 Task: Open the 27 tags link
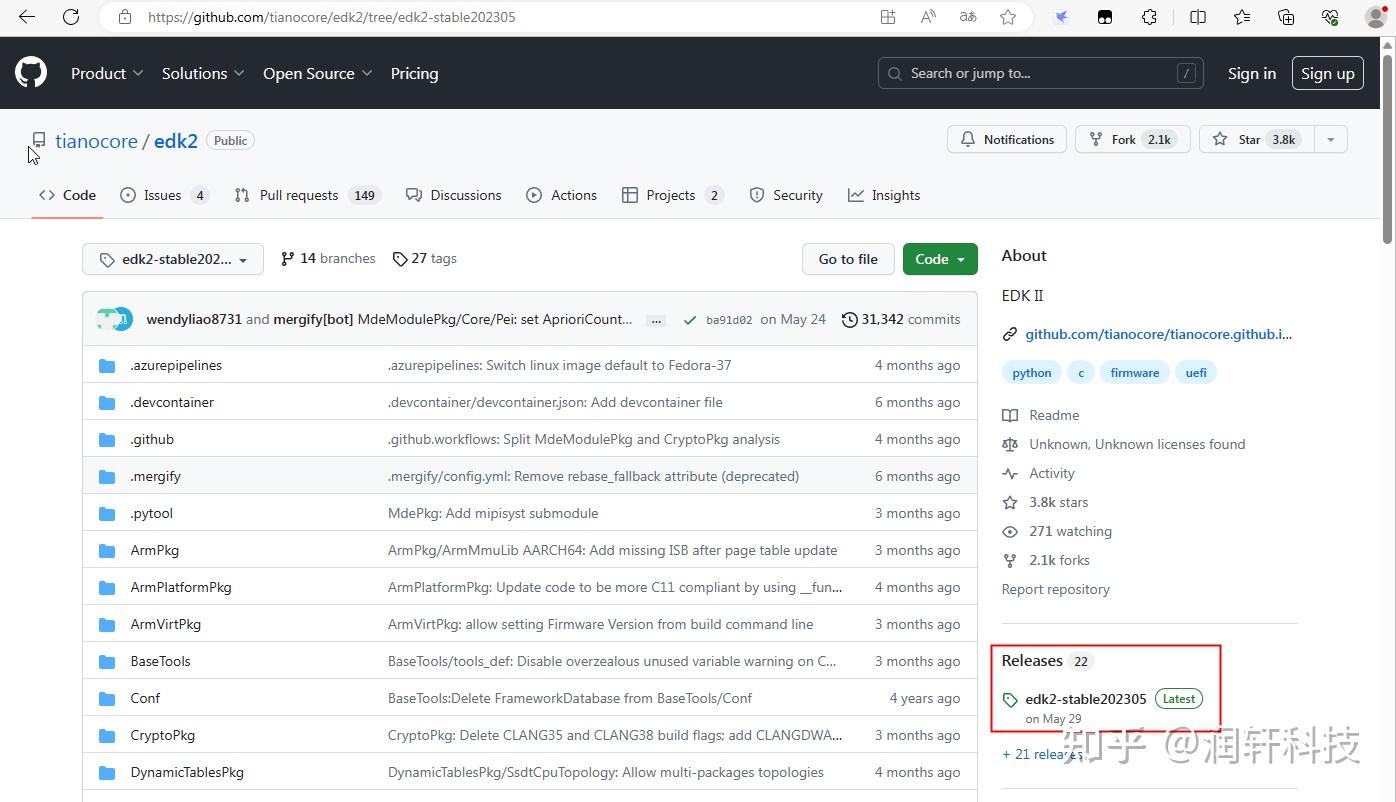(x=424, y=258)
